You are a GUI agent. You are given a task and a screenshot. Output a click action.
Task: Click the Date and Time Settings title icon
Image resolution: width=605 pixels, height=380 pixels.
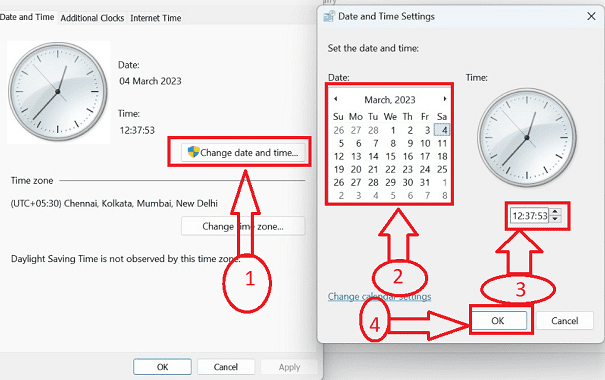[329, 16]
